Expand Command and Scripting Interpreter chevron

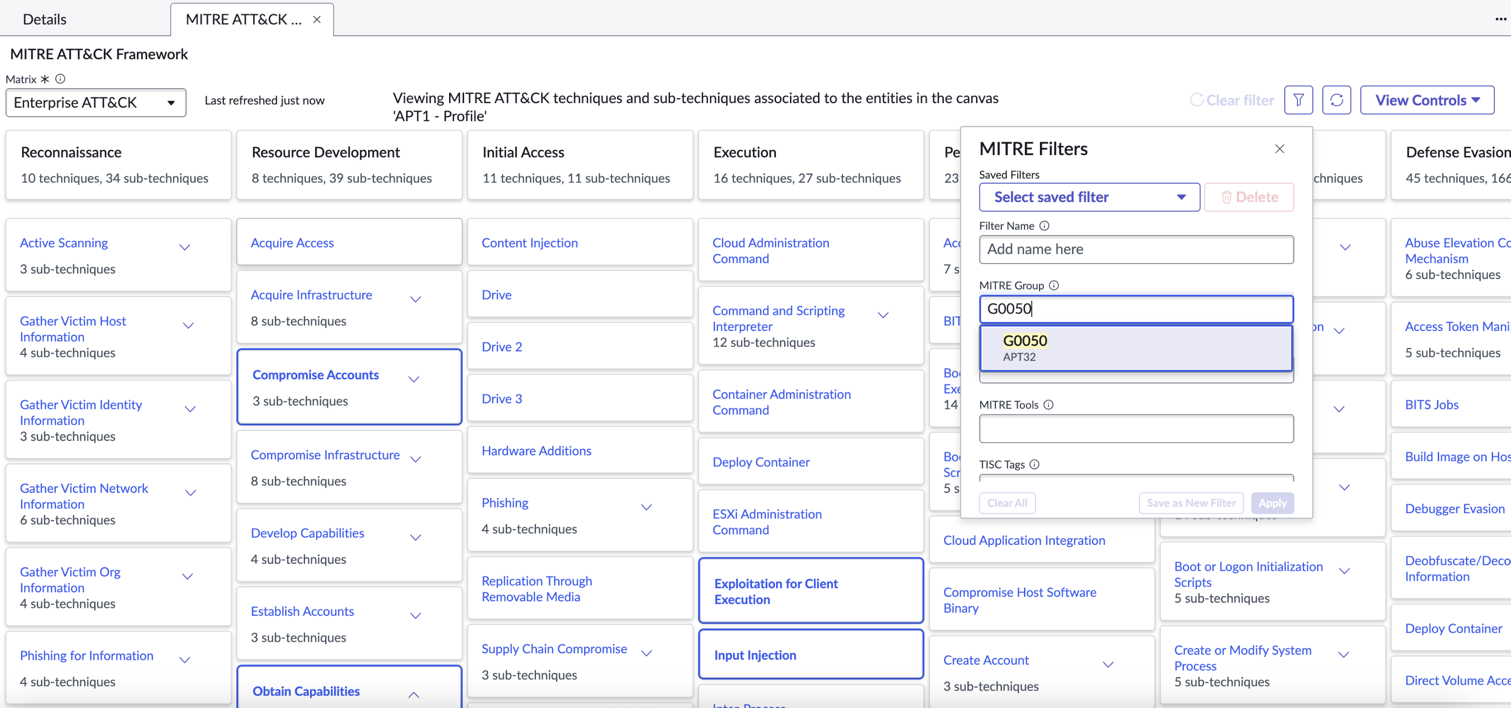884,316
